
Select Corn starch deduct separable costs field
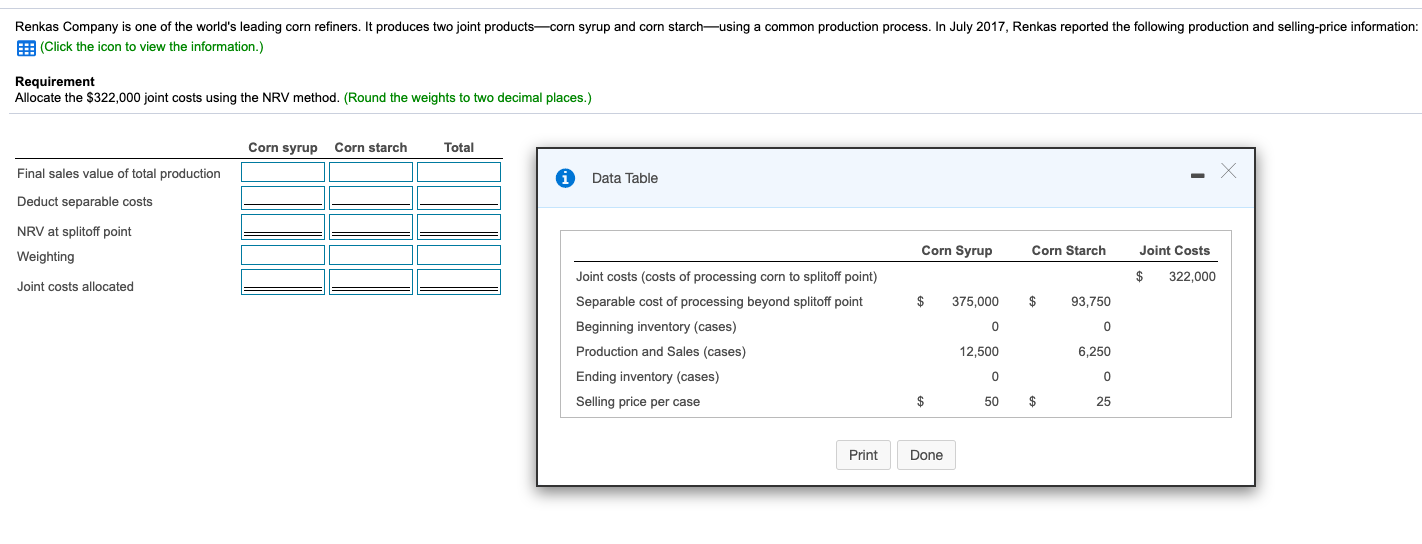(371, 196)
